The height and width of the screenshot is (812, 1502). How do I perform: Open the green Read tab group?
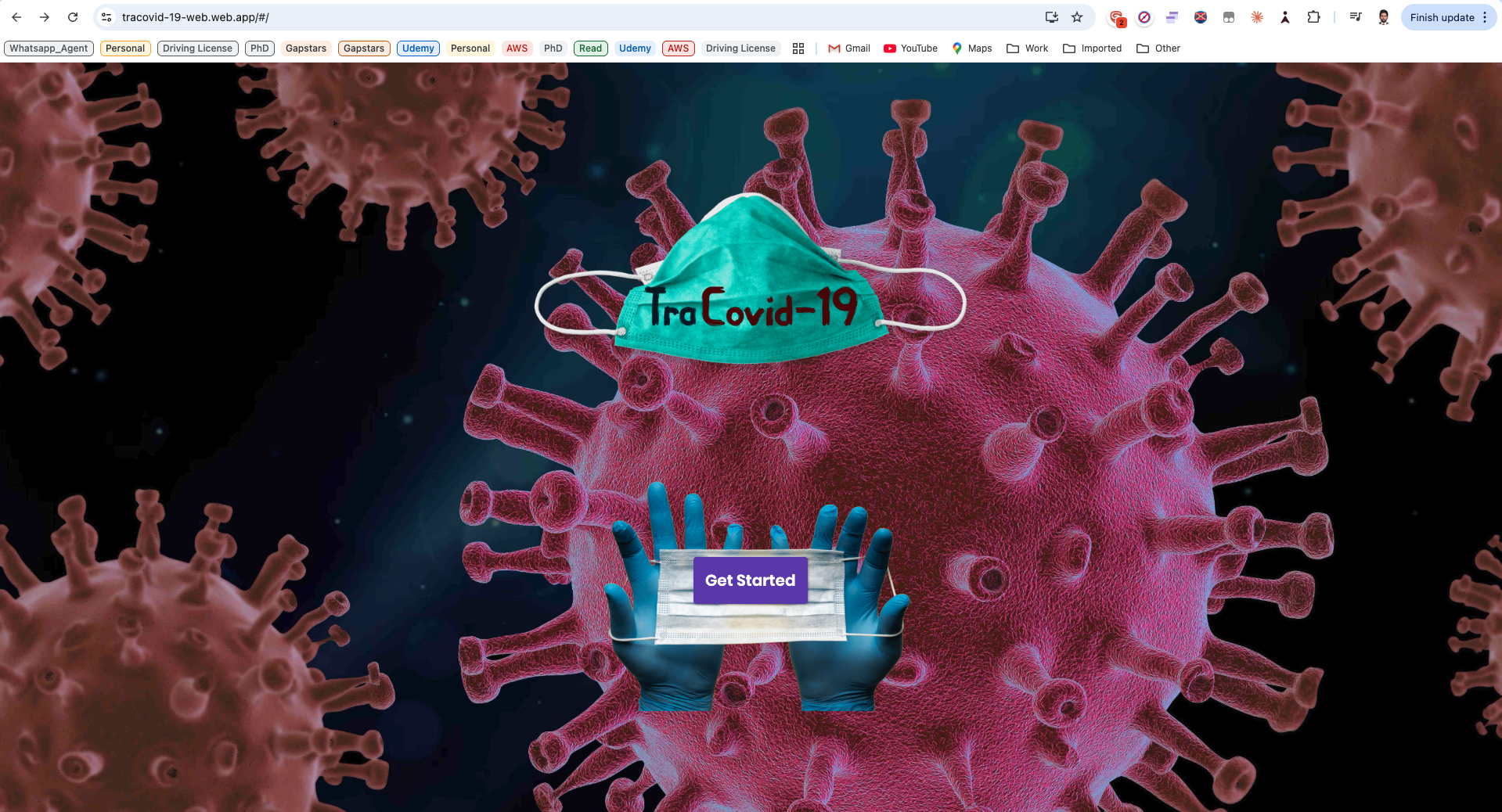(x=591, y=49)
